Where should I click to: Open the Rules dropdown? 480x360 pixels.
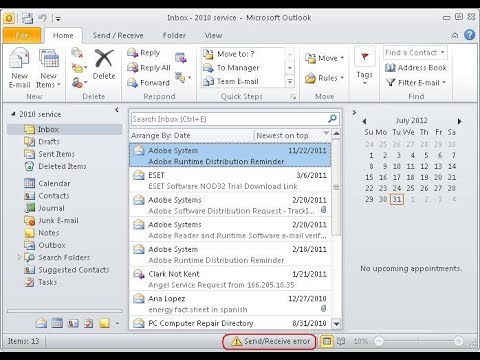(324, 78)
